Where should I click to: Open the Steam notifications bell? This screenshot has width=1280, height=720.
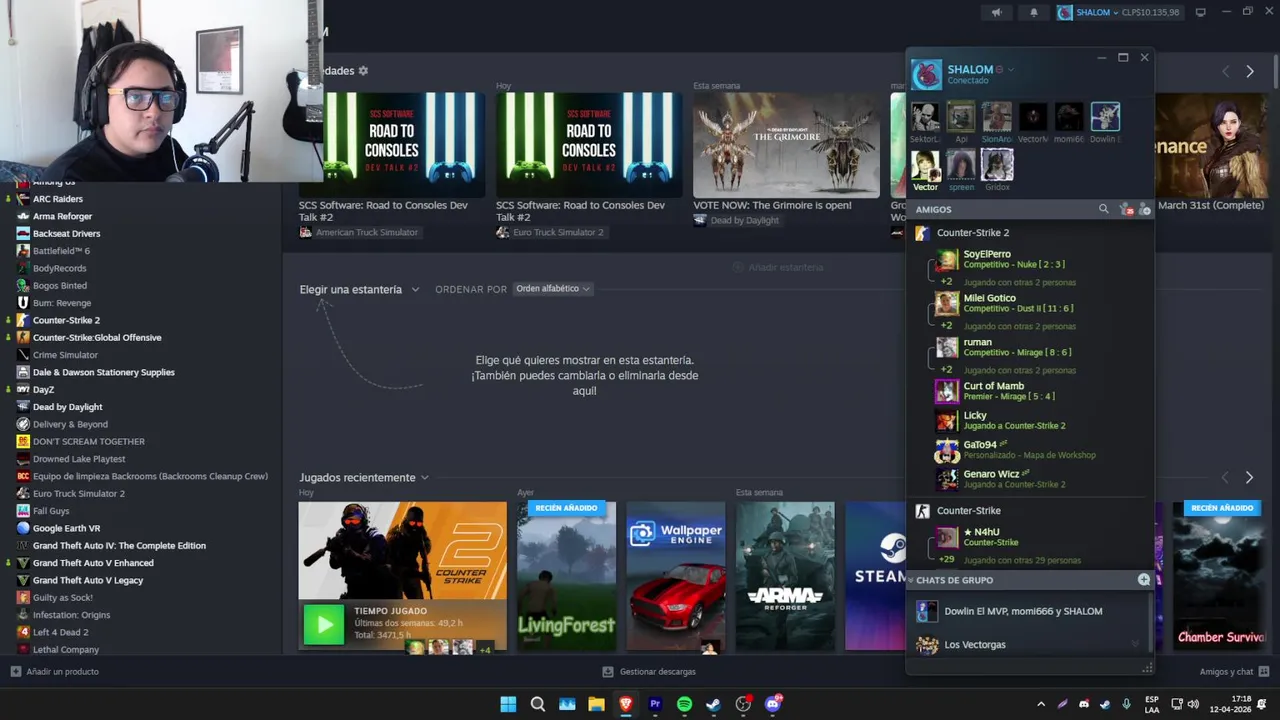pyautogui.click(x=1034, y=12)
